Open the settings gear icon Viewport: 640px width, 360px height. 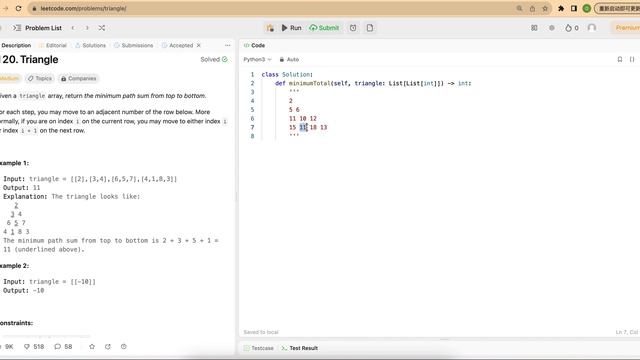point(552,28)
